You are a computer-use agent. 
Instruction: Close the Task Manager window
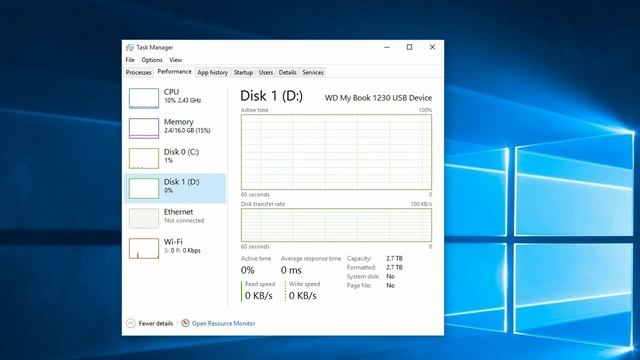(432, 47)
